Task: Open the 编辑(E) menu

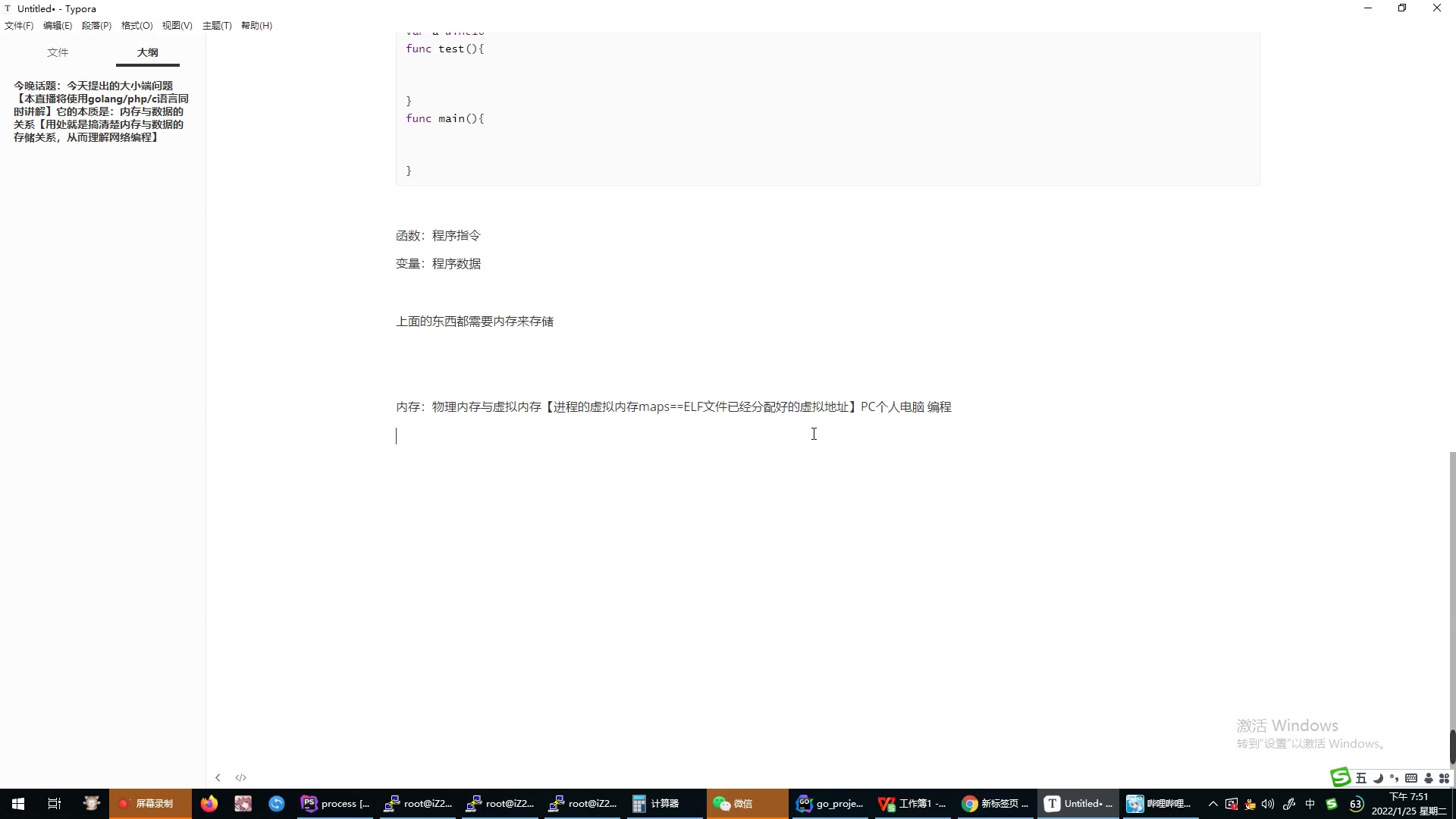Action: [58, 25]
